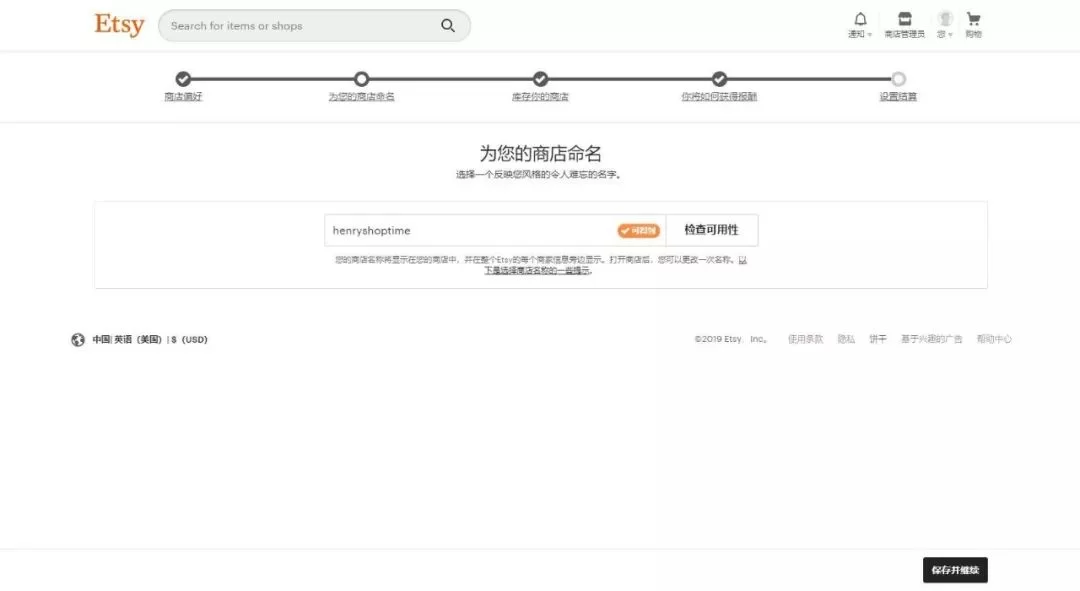Focus the shop name field with henryshoptime
Image resolution: width=1080 pixels, height=591 pixels.
(470, 231)
